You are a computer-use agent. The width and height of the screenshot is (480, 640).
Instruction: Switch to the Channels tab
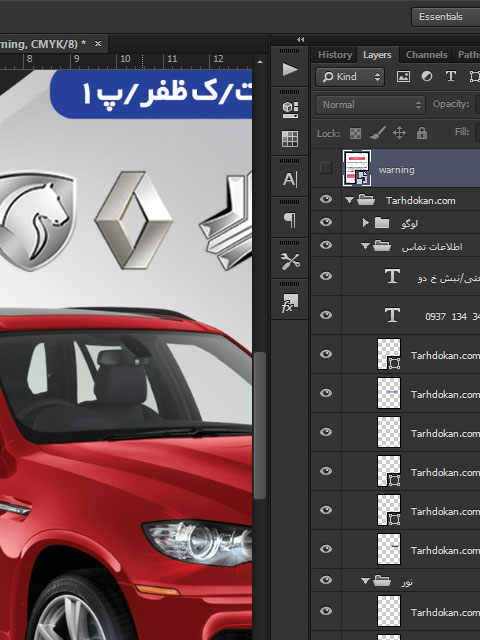click(x=427, y=55)
